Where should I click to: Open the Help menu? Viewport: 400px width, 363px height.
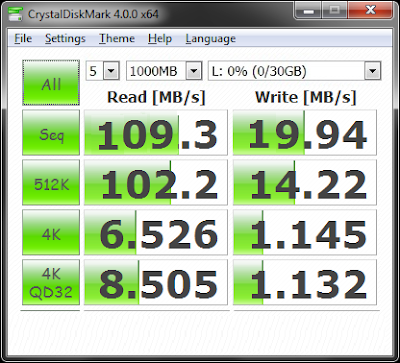click(x=160, y=39)
